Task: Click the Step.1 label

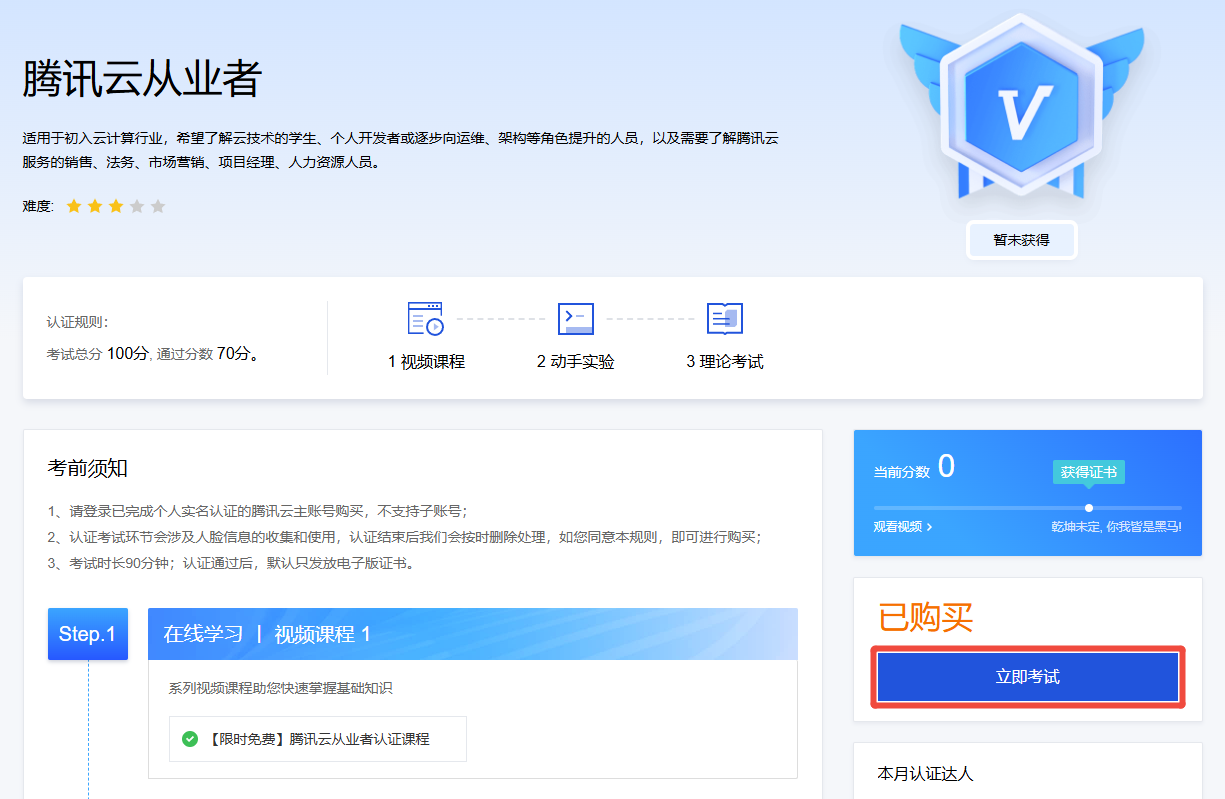Action: (x=88, y=634)
